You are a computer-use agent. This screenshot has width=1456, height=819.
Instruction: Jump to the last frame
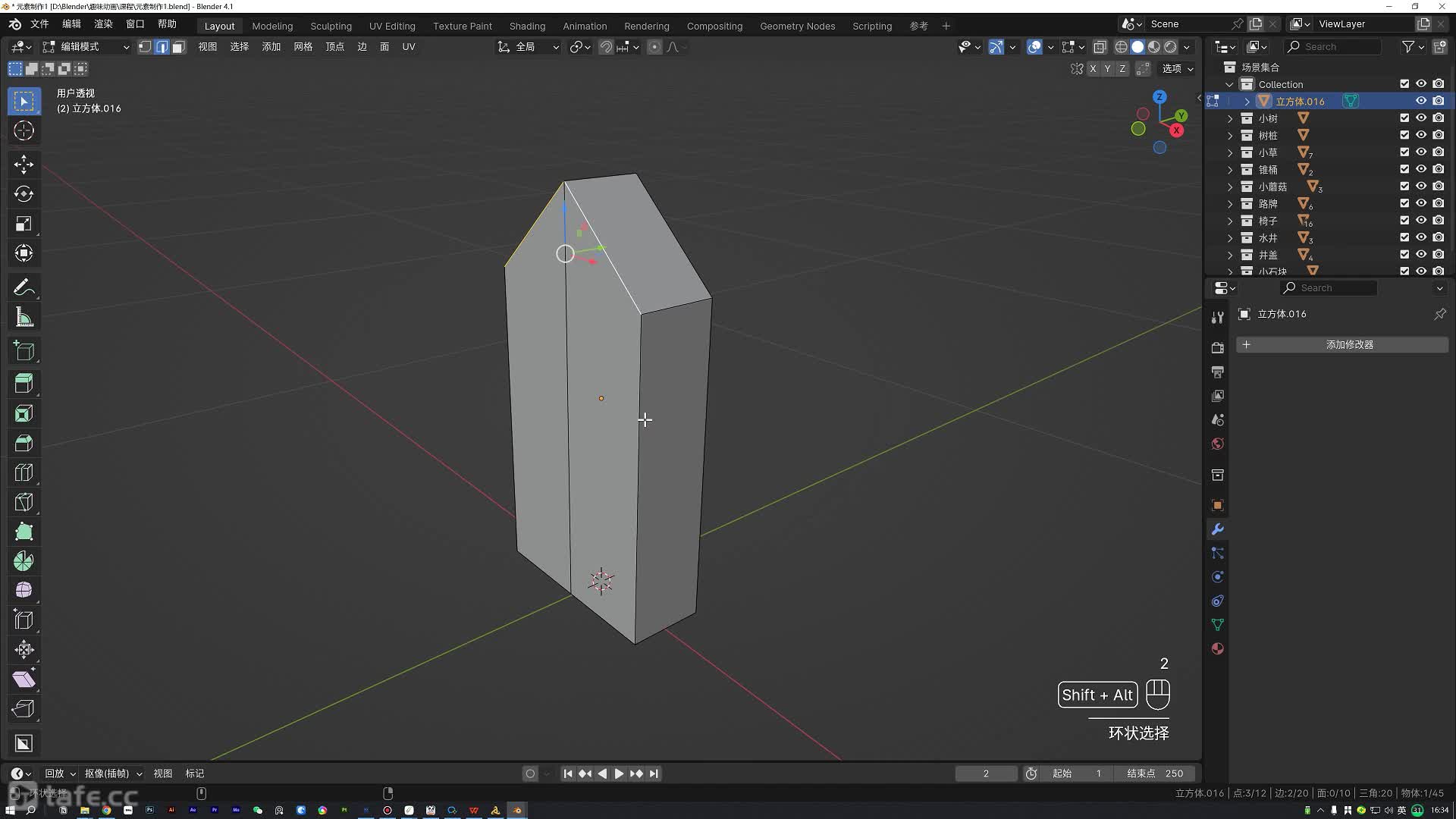point(654,773)
